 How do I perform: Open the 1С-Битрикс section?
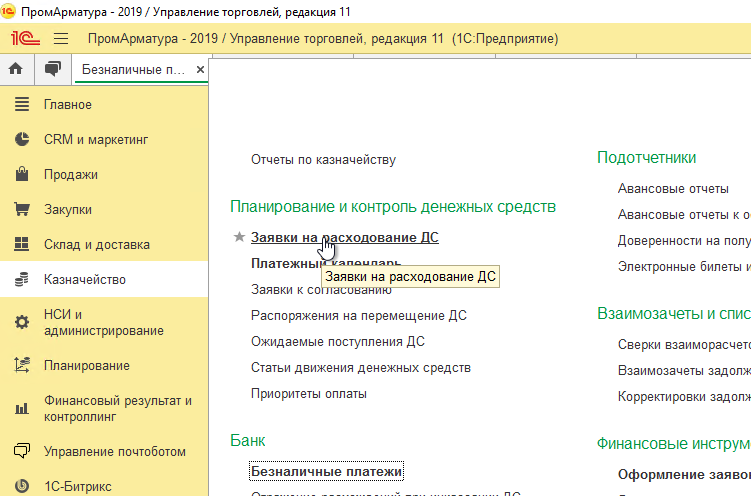coord(78,486)
